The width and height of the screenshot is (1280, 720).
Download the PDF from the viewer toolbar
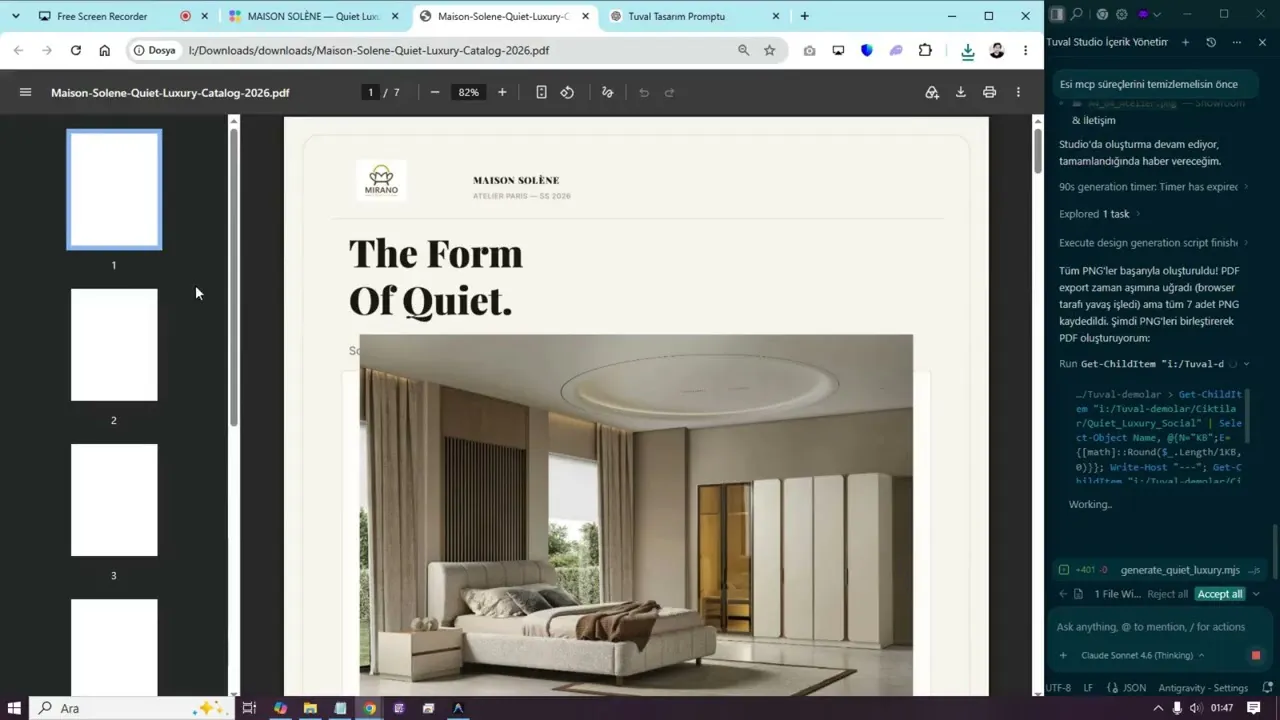tap(960, 92)
